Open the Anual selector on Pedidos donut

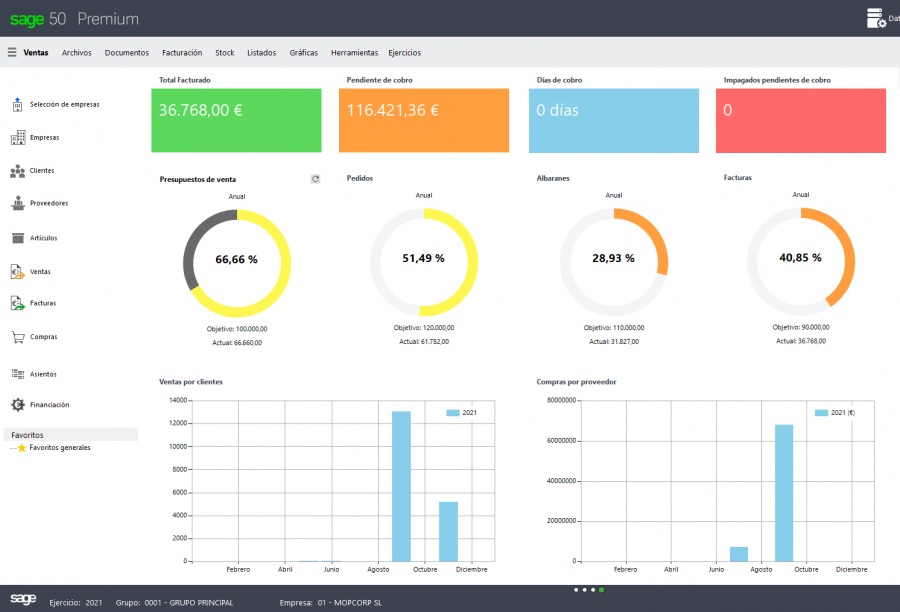coord(424,196)
